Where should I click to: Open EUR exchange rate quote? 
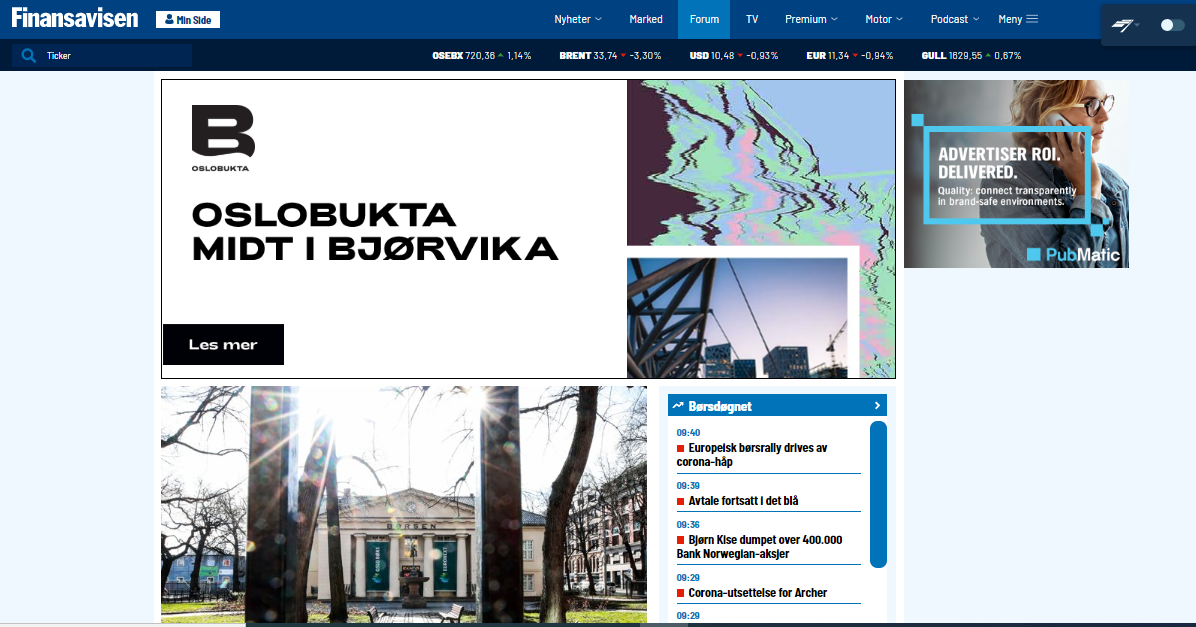[x=849, y=56]
